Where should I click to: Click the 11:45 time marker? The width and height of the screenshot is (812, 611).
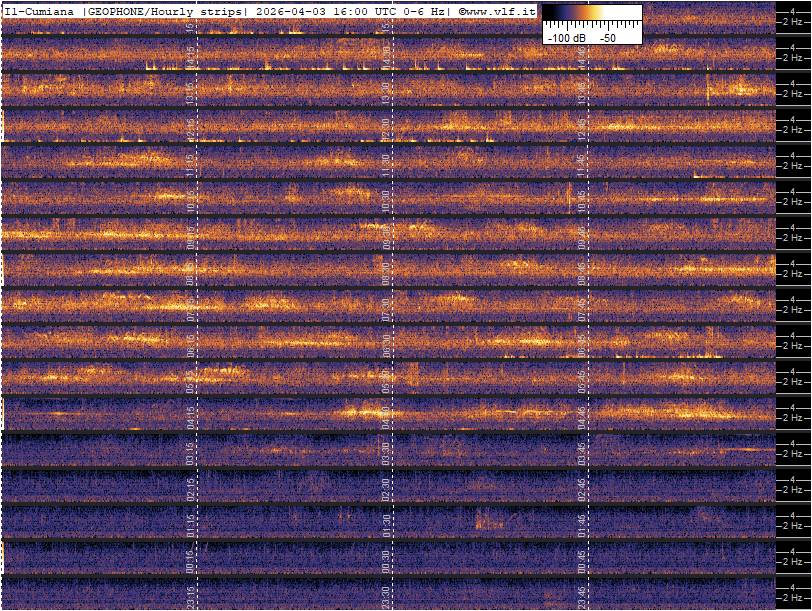click(582, 163)
